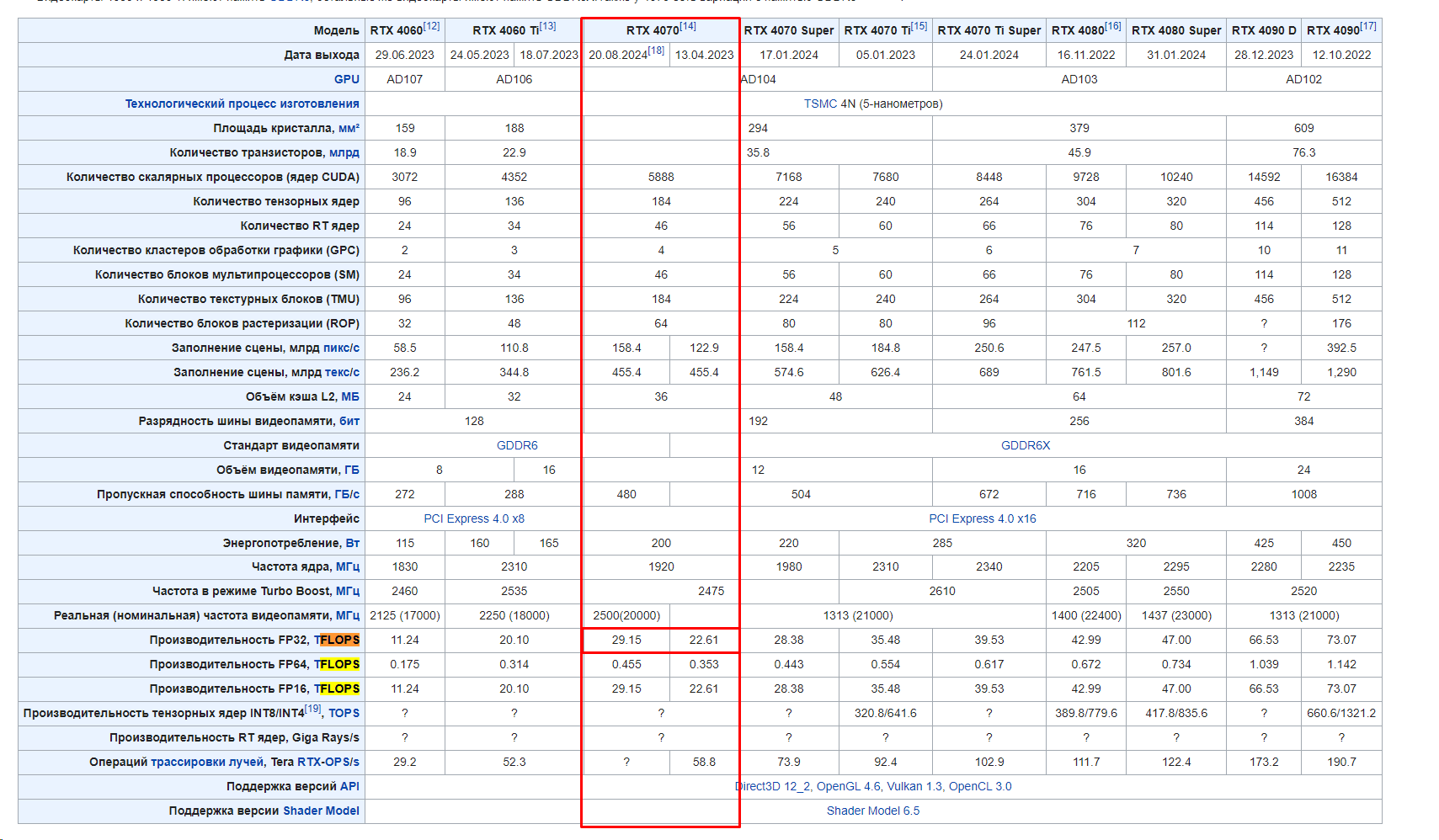Open the PCI Express 4.0 x8 link
Screen dimensions: 1439x840
tap(474, 518)
